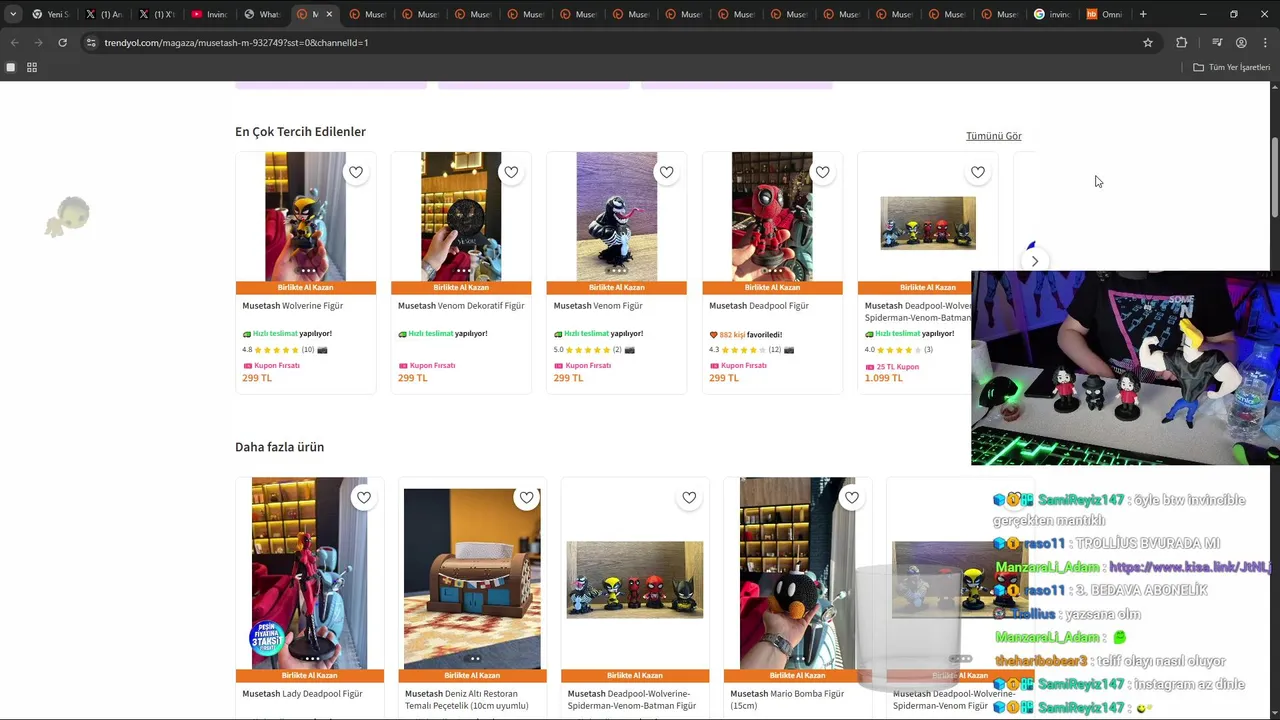The image size is (1280, 720).
Task: Click the forward navigation arrow
Action: tap(38, 43)
